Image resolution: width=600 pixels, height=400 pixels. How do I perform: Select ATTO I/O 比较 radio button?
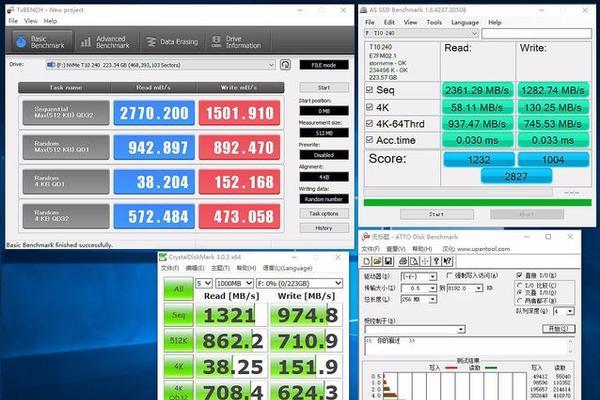click(520, 286)
